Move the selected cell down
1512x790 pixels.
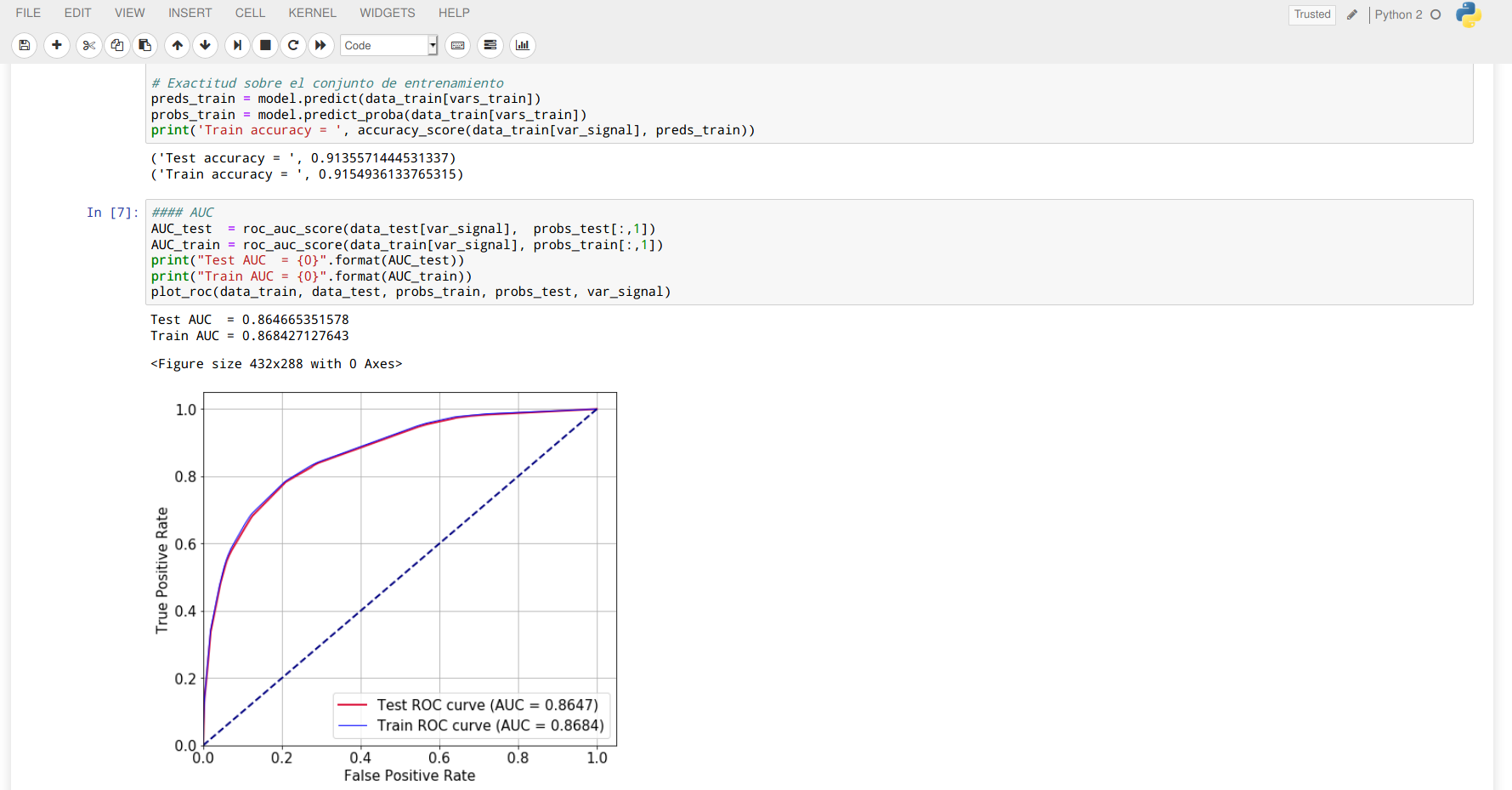(x=206, y=45)
